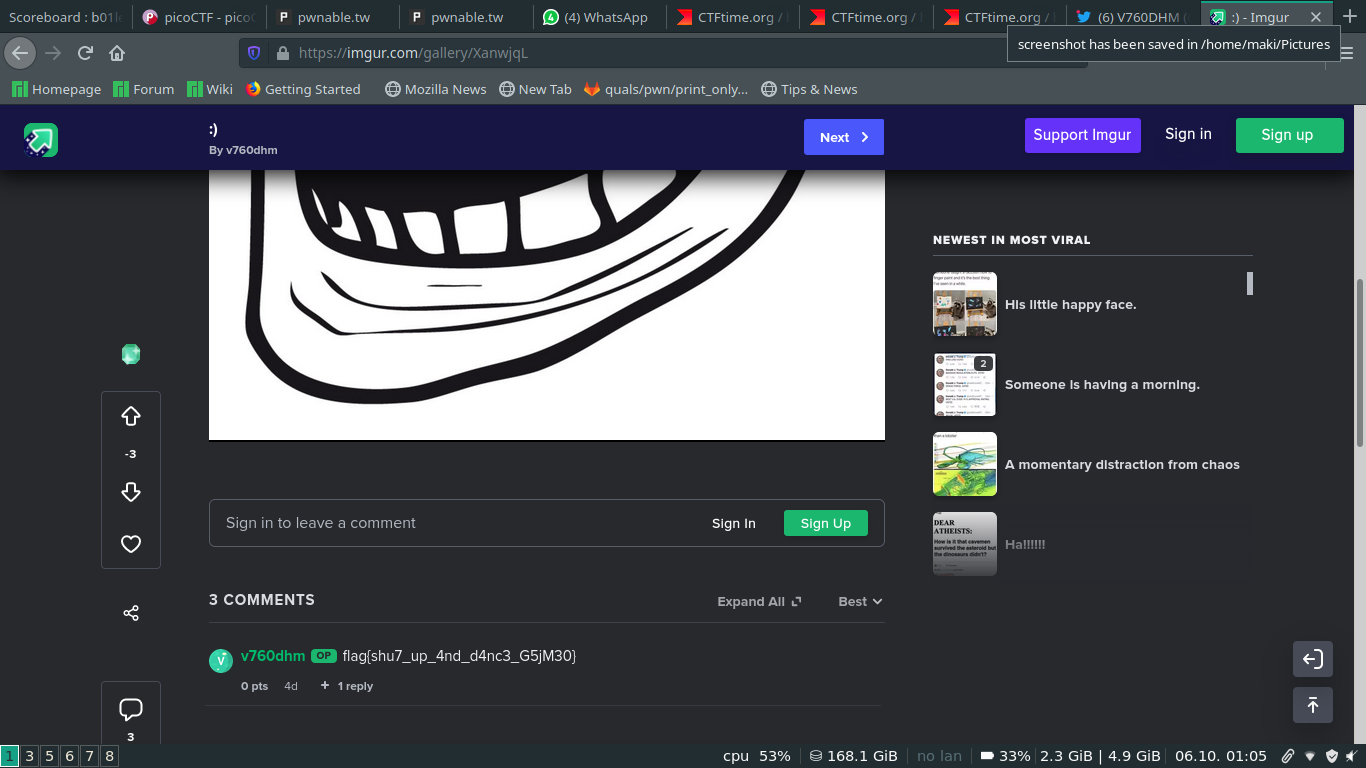Screen dimensions: 1366x768
Task: Click the browser forward arrow
Action: click(53, 53)
